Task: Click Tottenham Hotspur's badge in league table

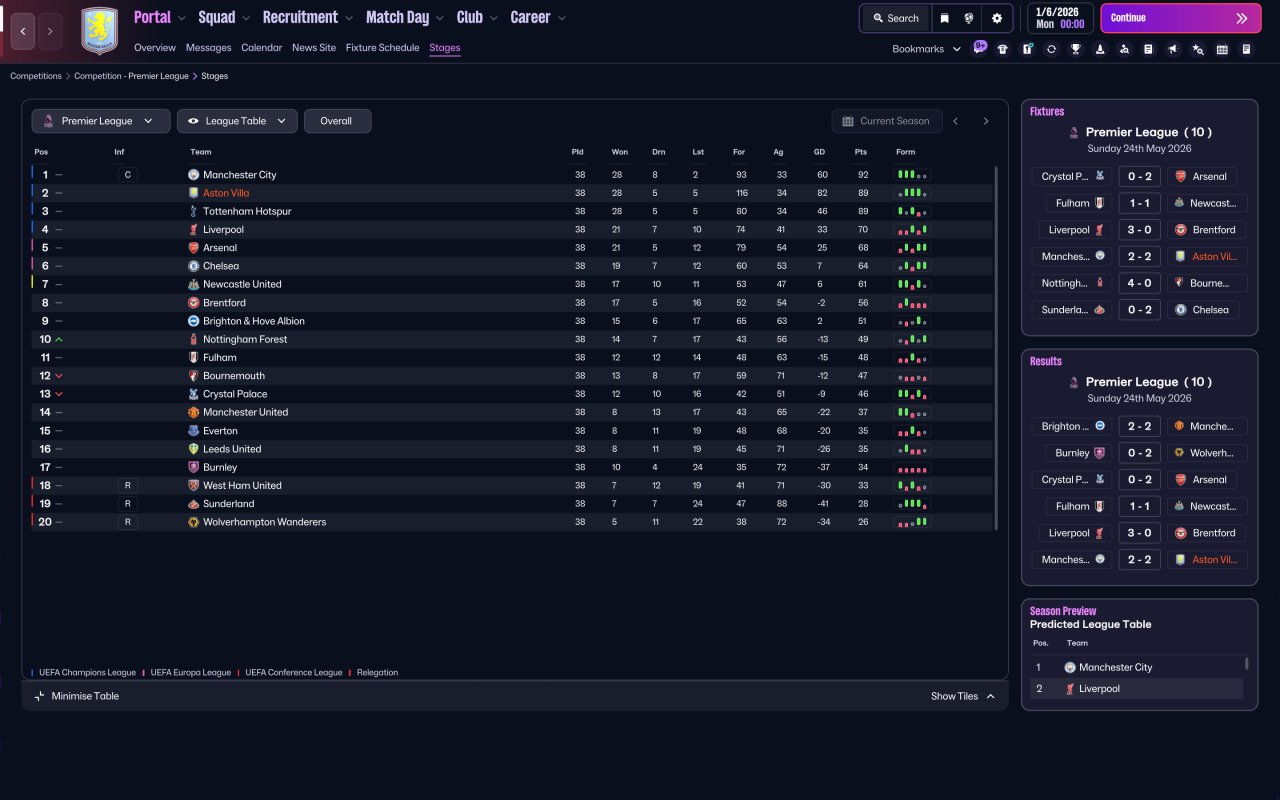Action: click(x=194, y=211)
